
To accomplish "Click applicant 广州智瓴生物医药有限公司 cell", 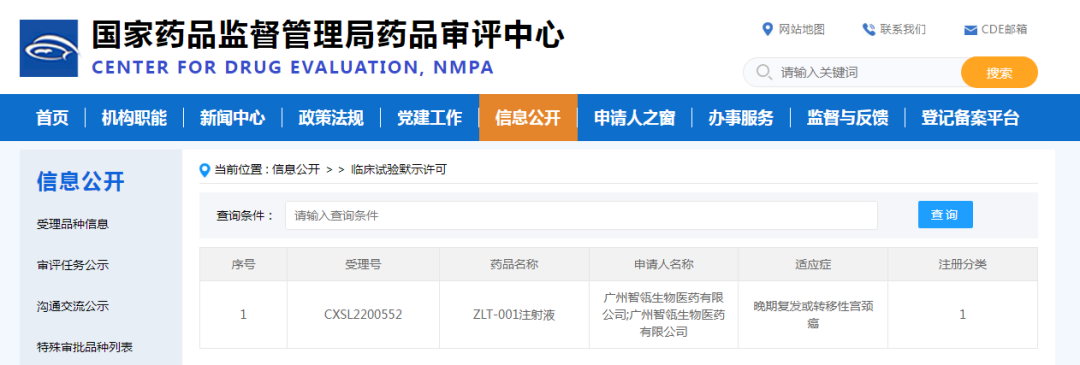I will click(x=663, y=315).
